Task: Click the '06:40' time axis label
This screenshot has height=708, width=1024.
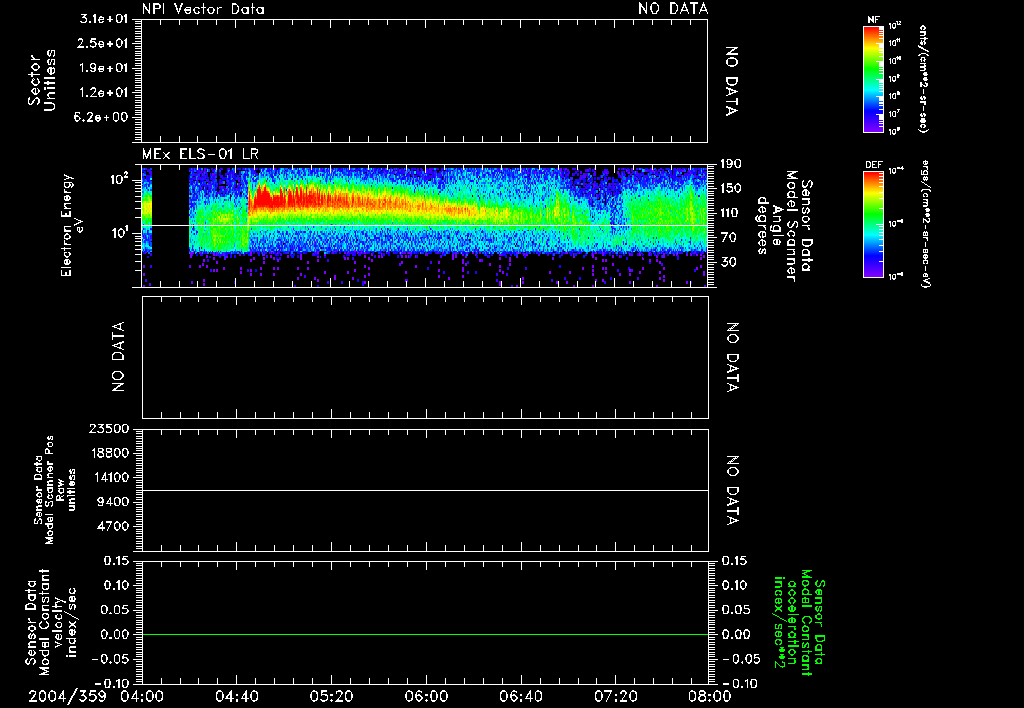Action: (x=520, y=696)
